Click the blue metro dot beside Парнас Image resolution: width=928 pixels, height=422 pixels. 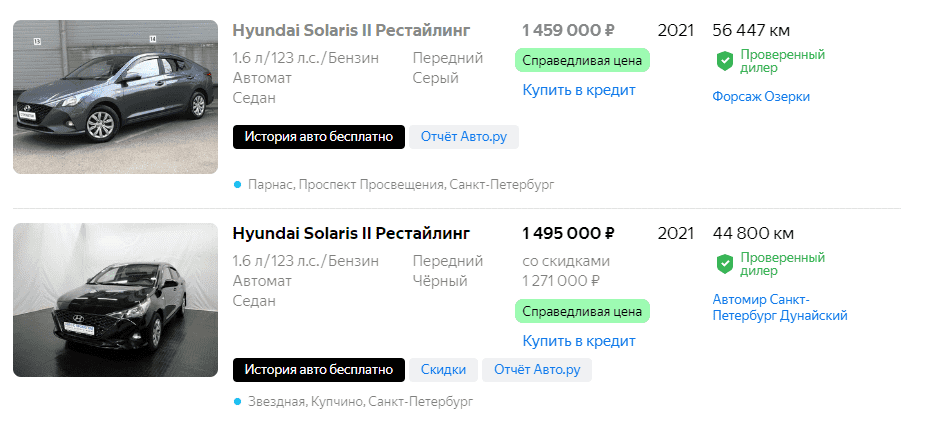tap(237, 184)
